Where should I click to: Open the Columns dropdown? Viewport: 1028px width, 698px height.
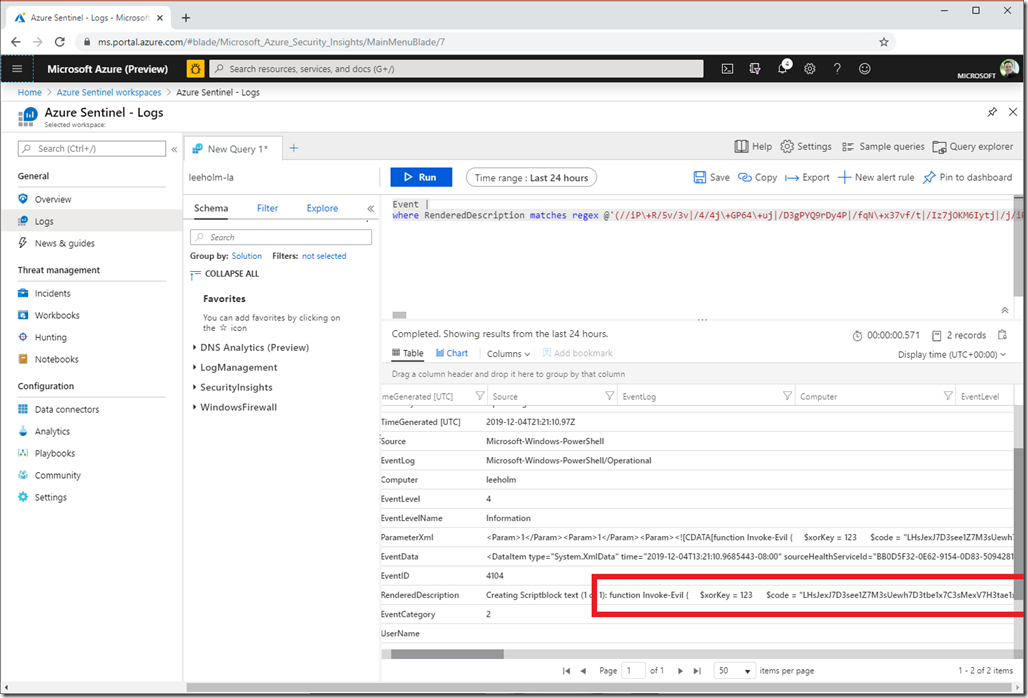point(508,353)
